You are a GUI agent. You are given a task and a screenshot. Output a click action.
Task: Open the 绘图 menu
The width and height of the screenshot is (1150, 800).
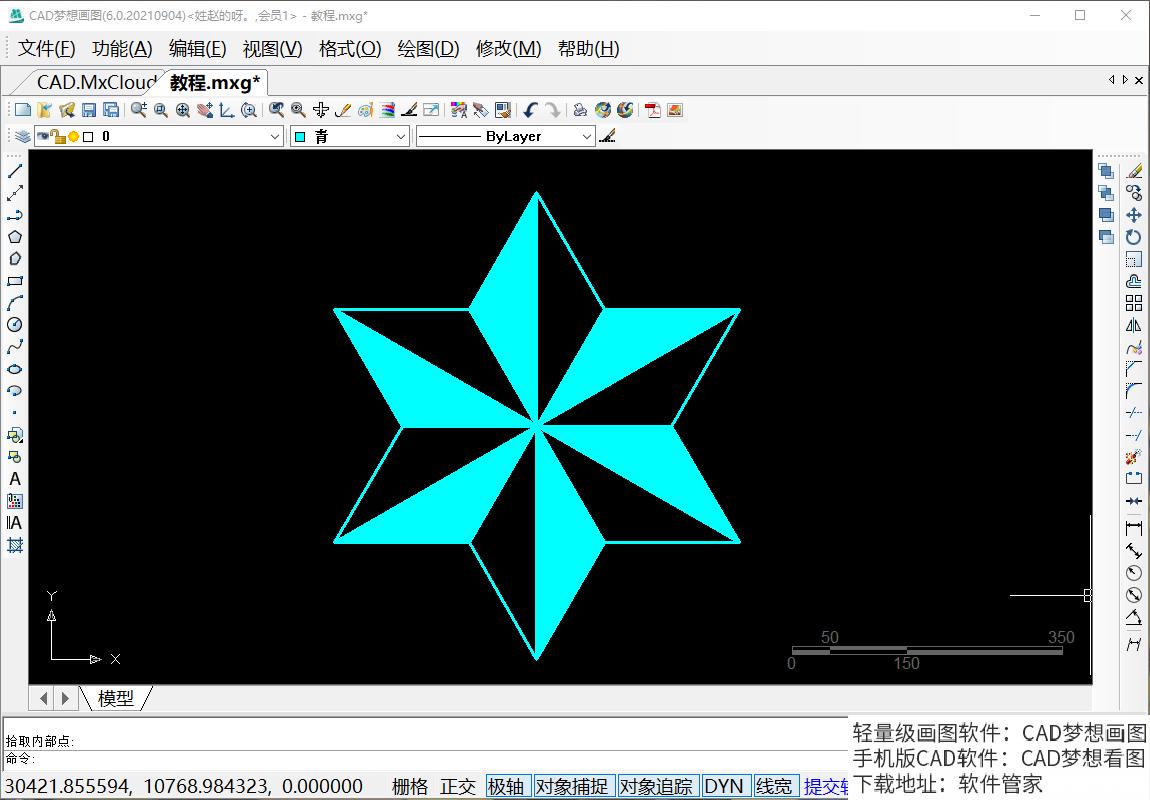pyautogui.click(x=427, y=48)
